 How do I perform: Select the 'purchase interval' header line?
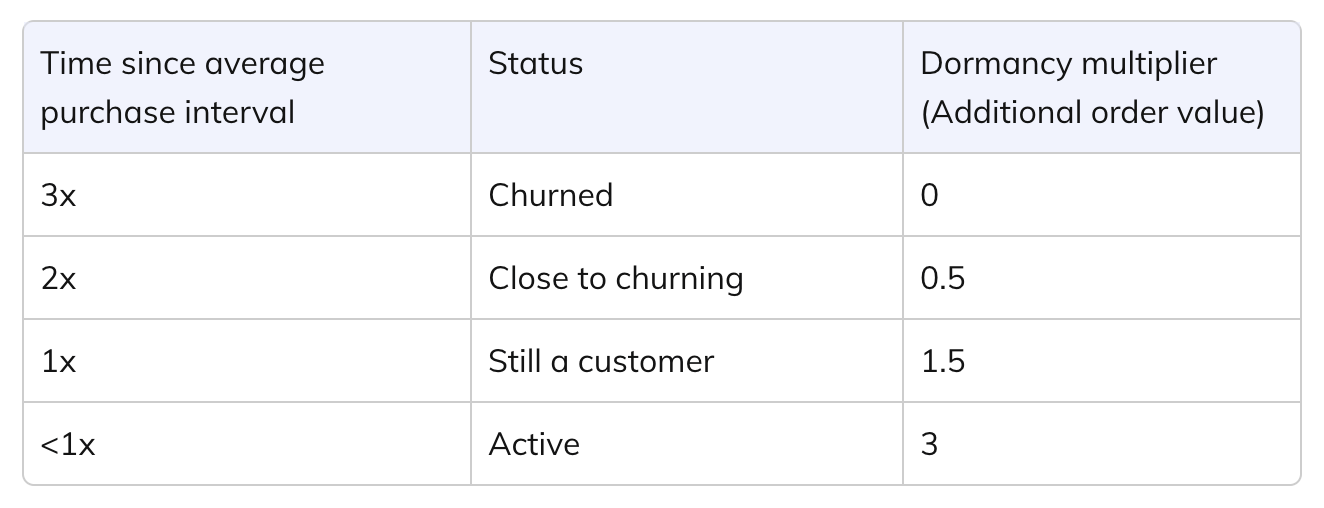(167, 113)
